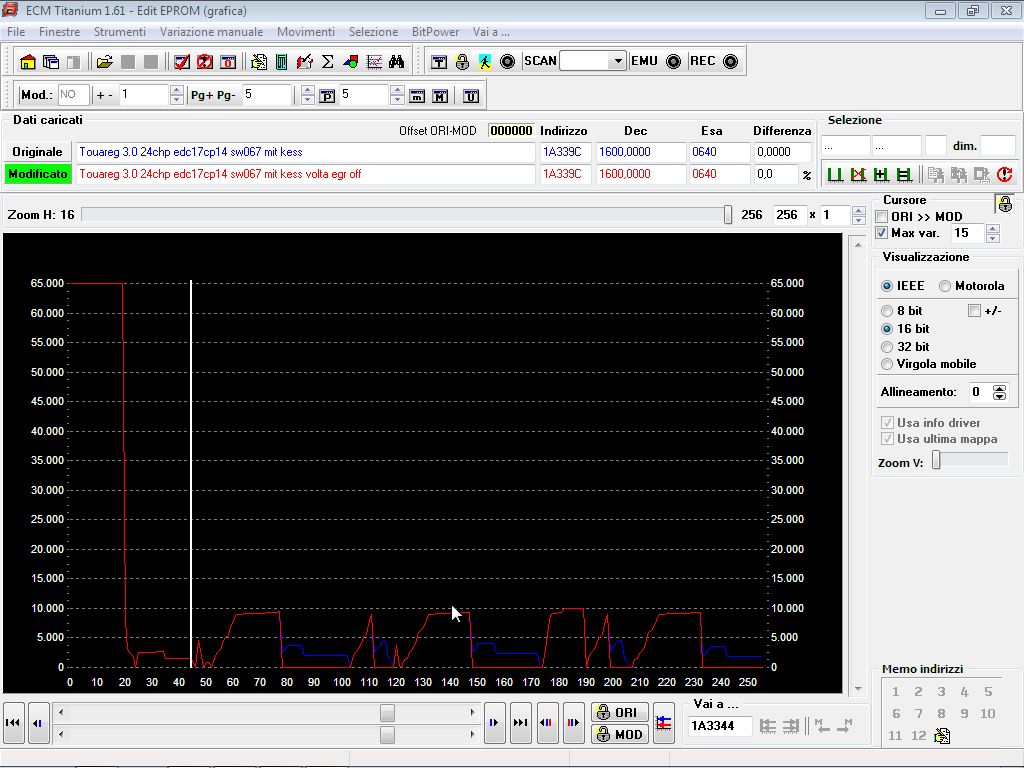Click the Pg+ Pg- value field
Viewport: 1024px width, 768px height.
(x=266, y=95)
